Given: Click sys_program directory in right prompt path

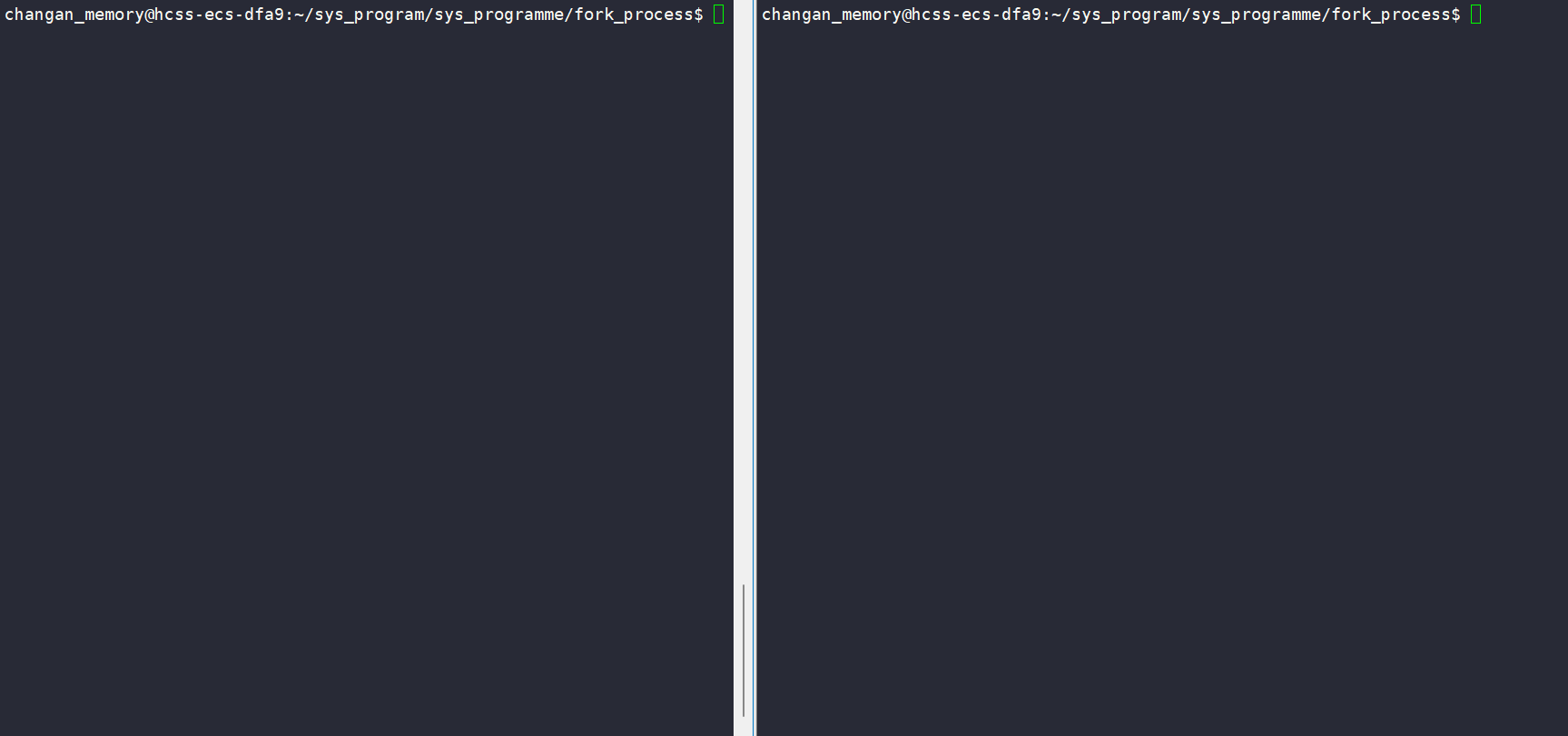Looking at the screenshot, I should [1126, 15].
